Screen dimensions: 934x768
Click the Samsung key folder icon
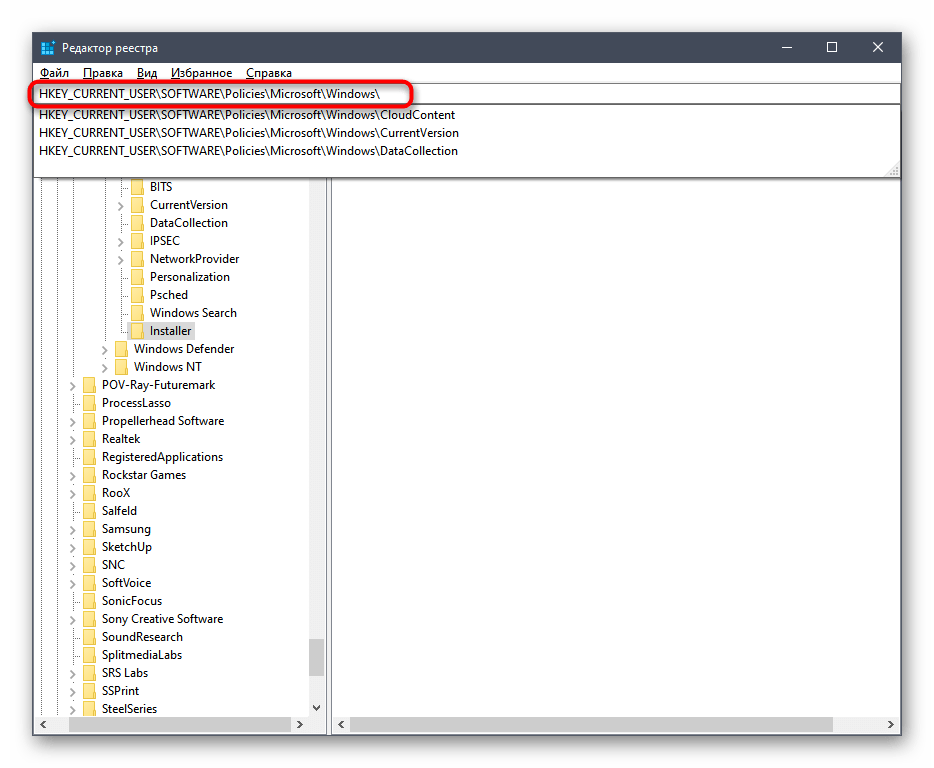pos(89,529)
